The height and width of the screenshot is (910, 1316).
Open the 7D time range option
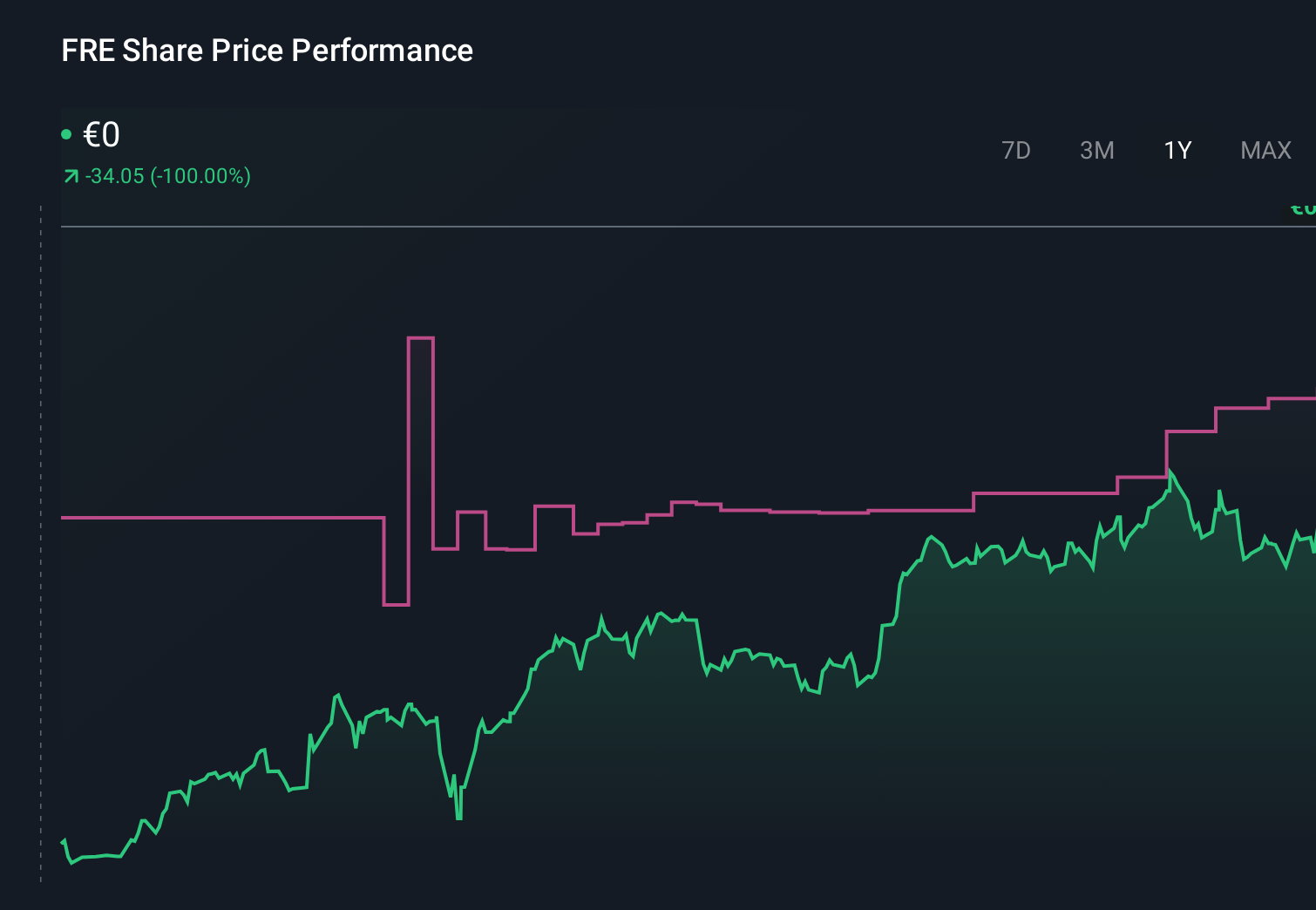pos(1016,150)
